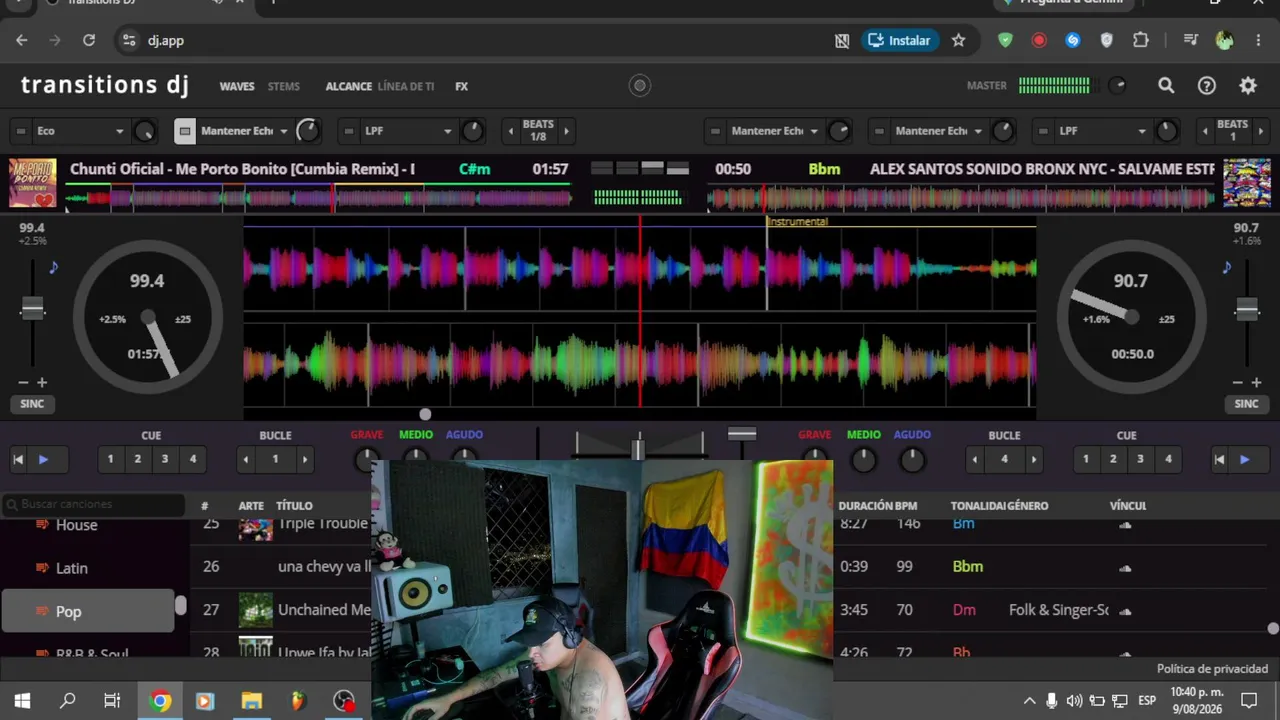
Task: Toggle the second Mantener Echo on right deck
Action: (878, 131)
